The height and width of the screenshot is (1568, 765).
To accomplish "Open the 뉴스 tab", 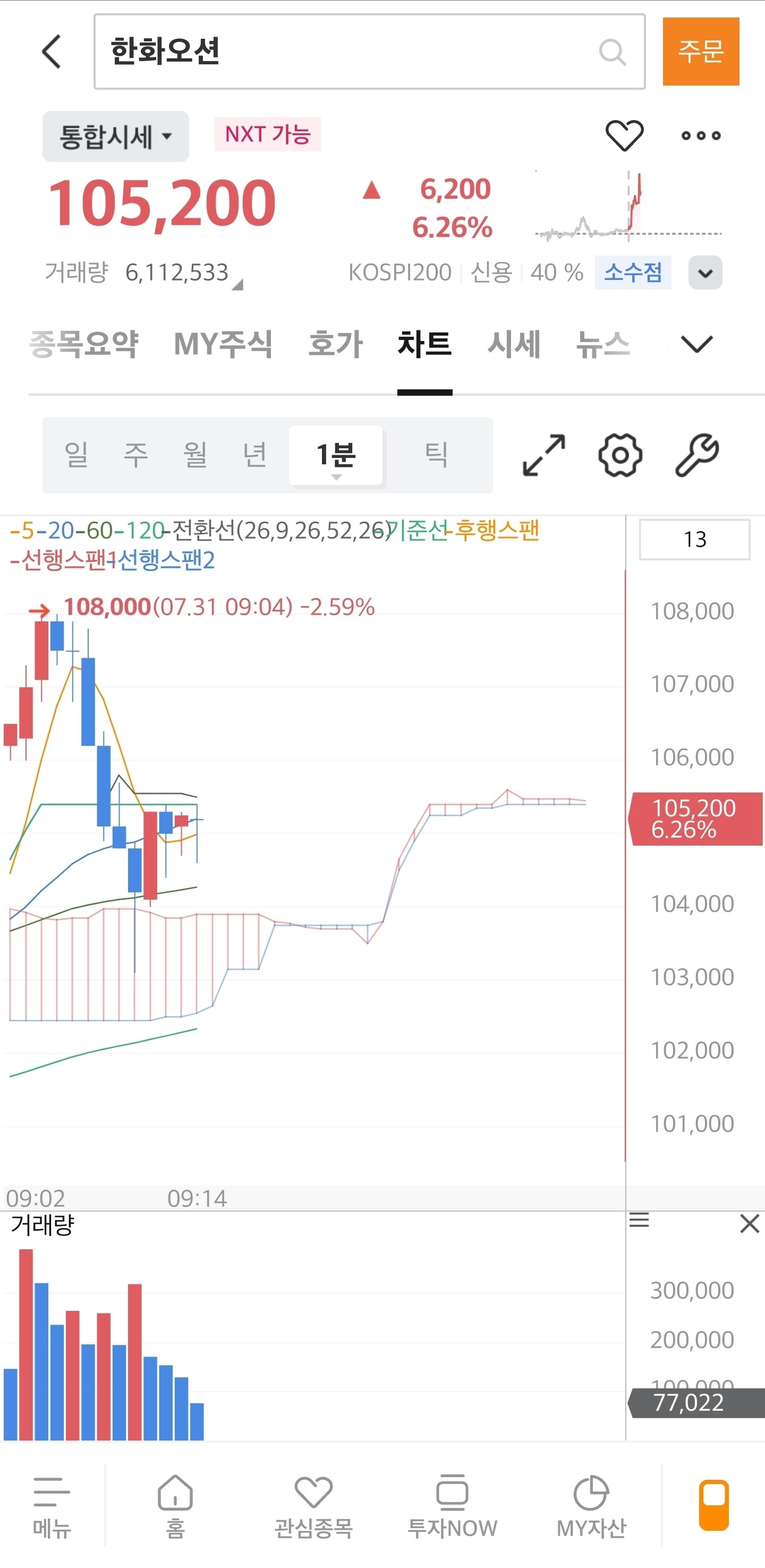I will coord(602,345).
